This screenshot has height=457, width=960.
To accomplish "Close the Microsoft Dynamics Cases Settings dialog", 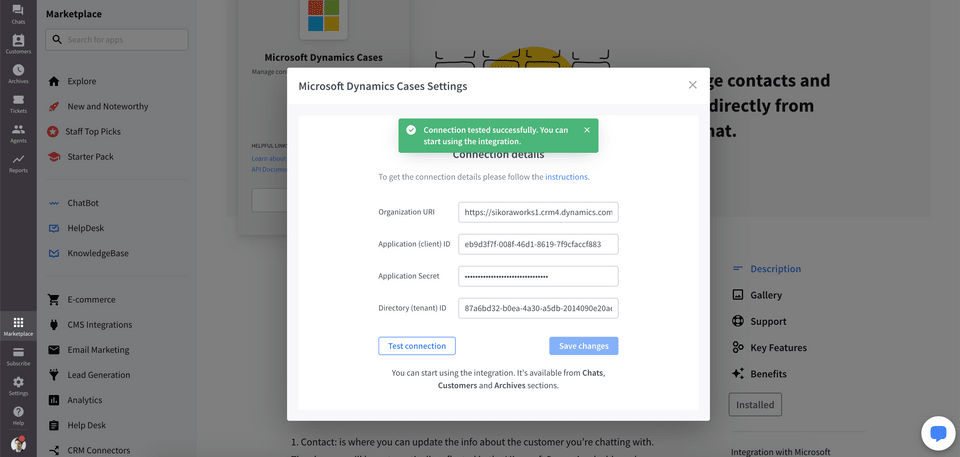I will (692, 85).
